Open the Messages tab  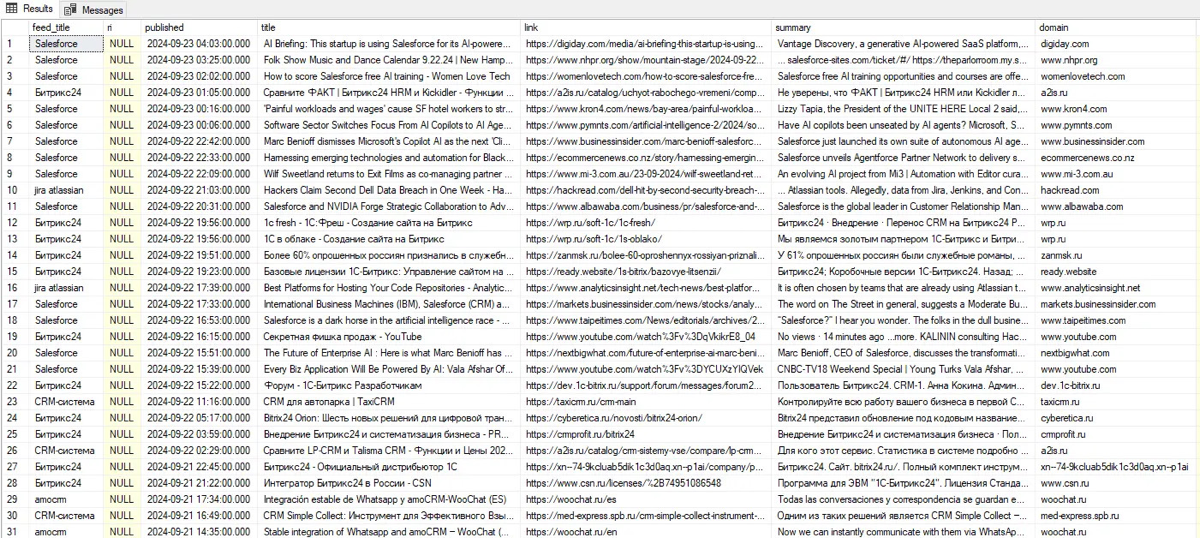[x=102, y=8]
